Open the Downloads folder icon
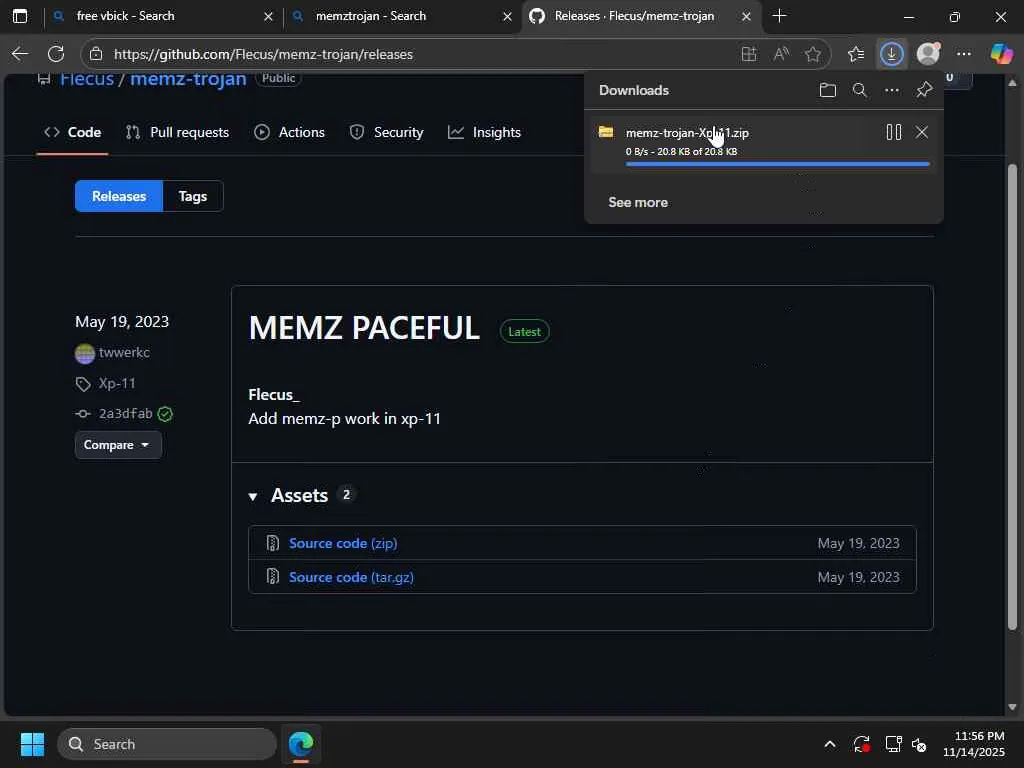Image resolution: width=1024 pixels, height=768 pixels. pos(827,90)
